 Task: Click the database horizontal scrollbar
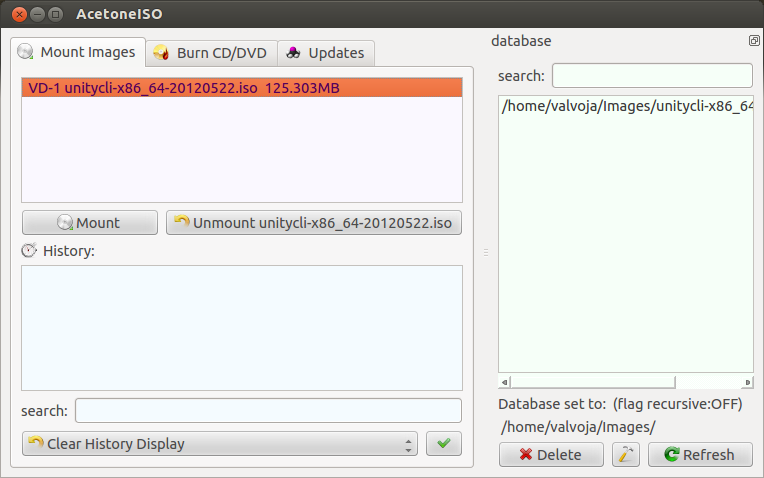coord(592,382)
